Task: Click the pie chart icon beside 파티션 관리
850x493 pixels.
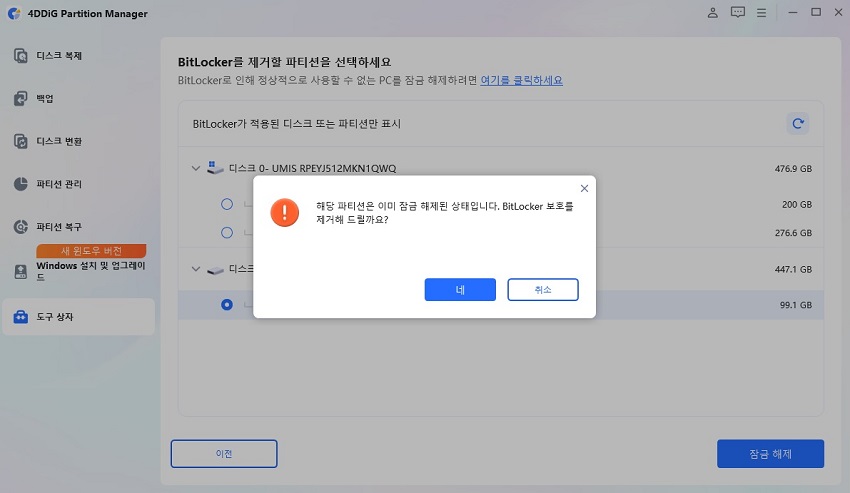Action: pyautogui.click(x=21, y=184)
